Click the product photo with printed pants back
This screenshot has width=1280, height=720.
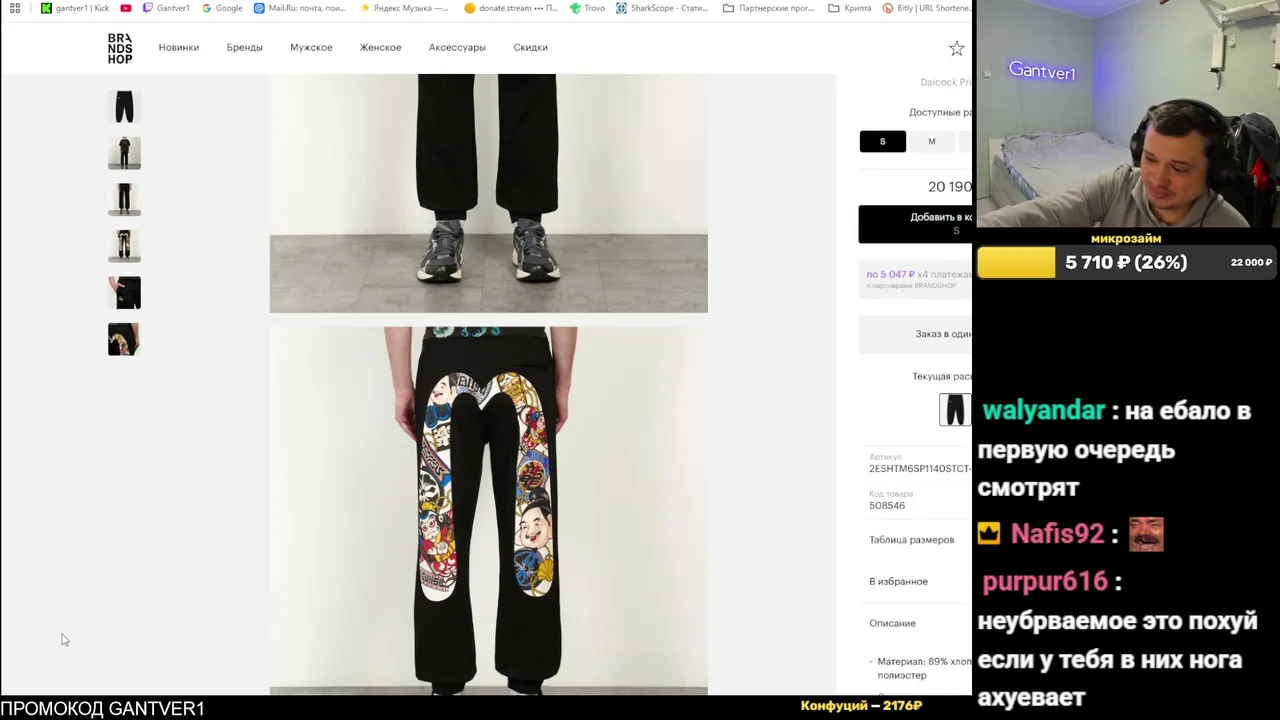point(488,510)
